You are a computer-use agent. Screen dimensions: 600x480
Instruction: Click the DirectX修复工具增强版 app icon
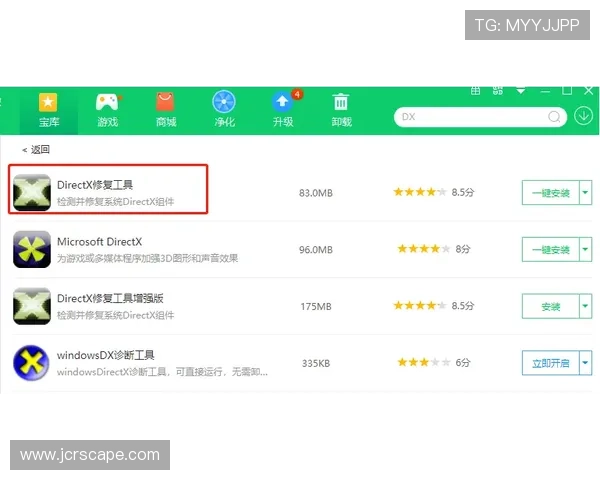[32, 306]
